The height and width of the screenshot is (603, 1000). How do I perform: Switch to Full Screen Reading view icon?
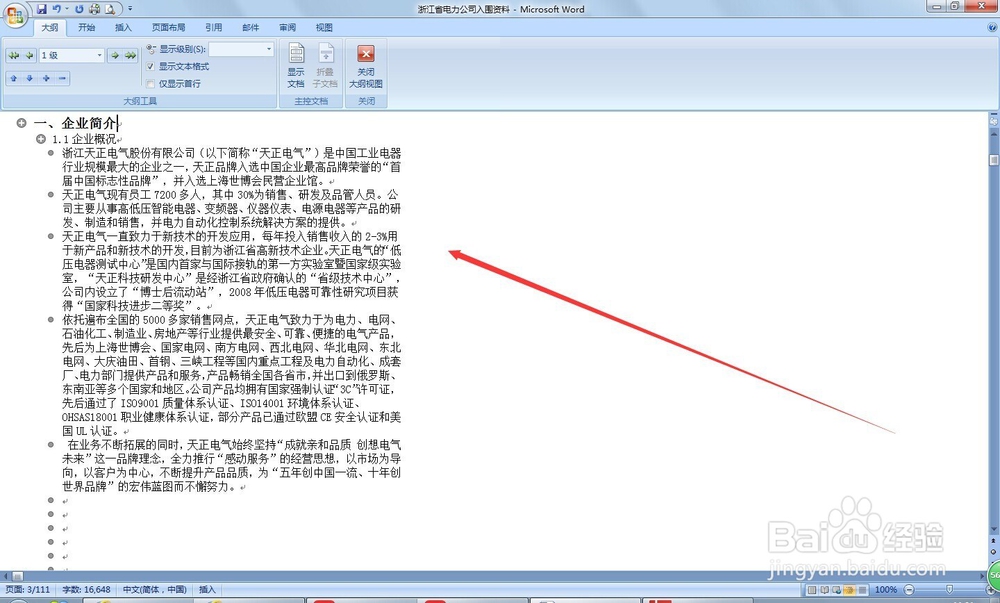[825, 590]
